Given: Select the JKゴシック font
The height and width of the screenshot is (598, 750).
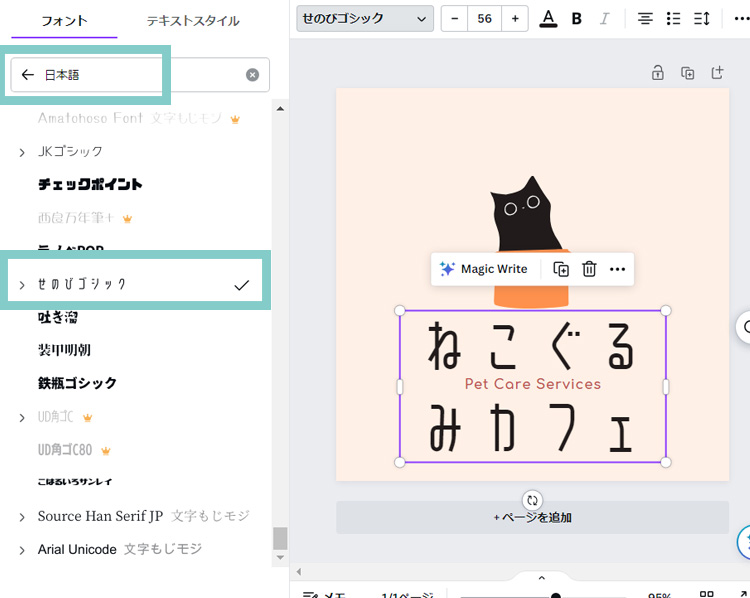Looking at the screenshot, I should pyautogui.click(x=70, y=152).
